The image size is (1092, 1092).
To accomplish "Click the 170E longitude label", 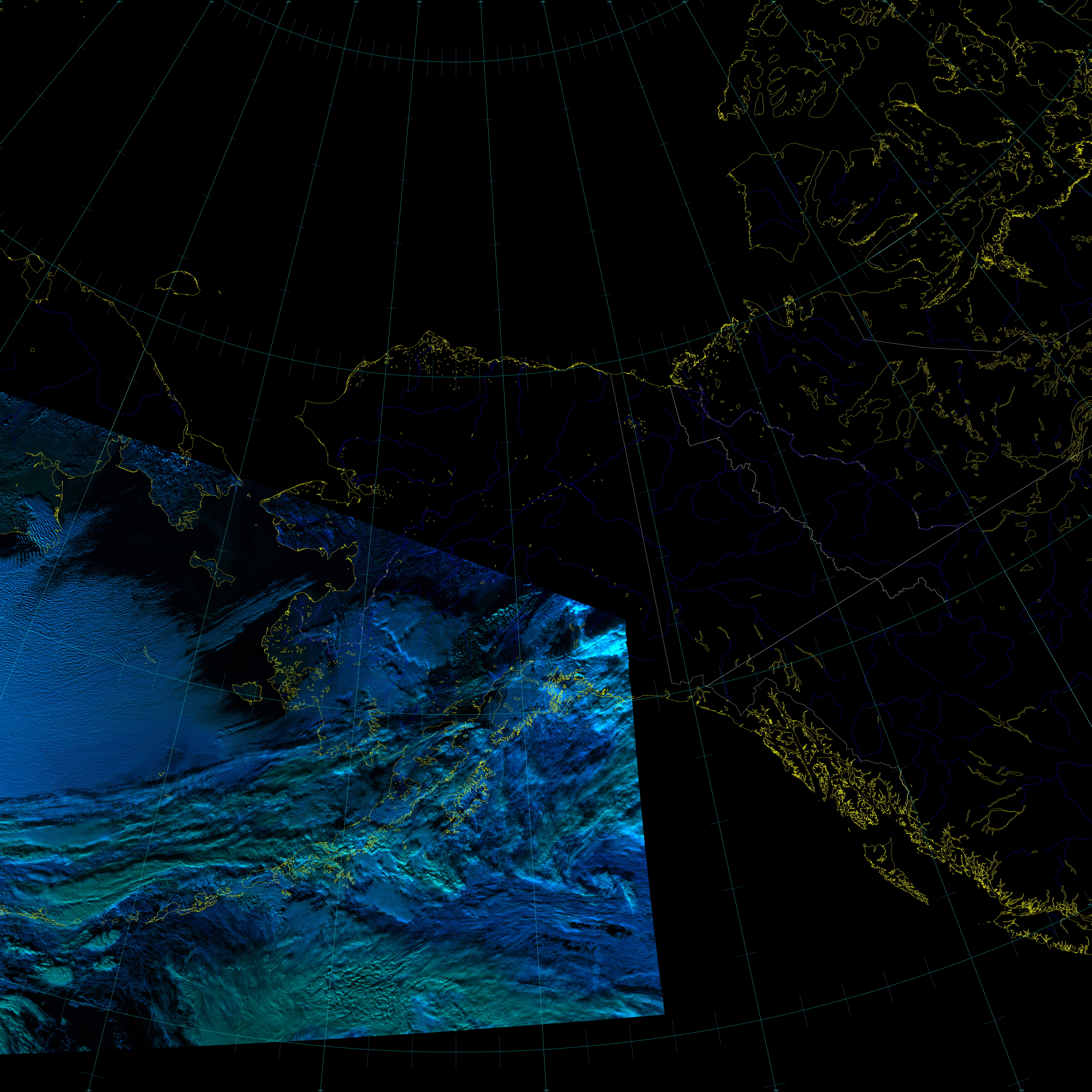I will 211,2.
